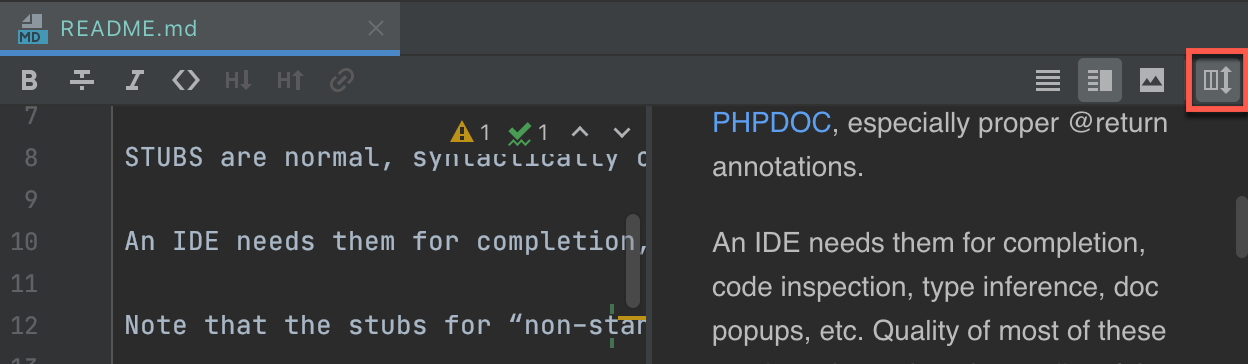Place cursor in 'An IDE needs them' editor line
This screenshot has height=364, width=1248.
[x=385, y=241]
